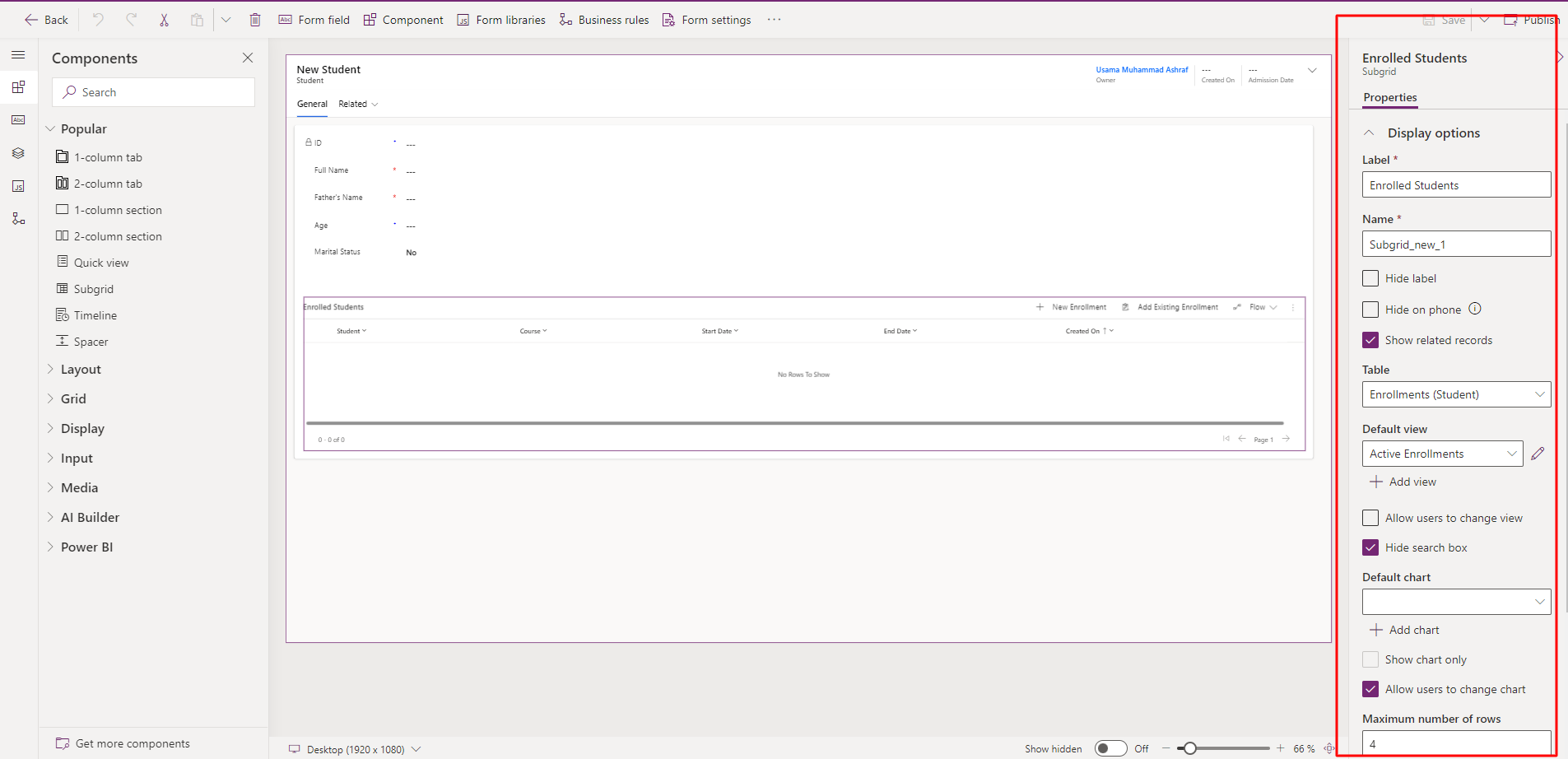Click the info icon beside Hide on phone
Image resolution: width=1568 pixels, height=759 pixels.
pyautogui.click(x=1475, y=309)
